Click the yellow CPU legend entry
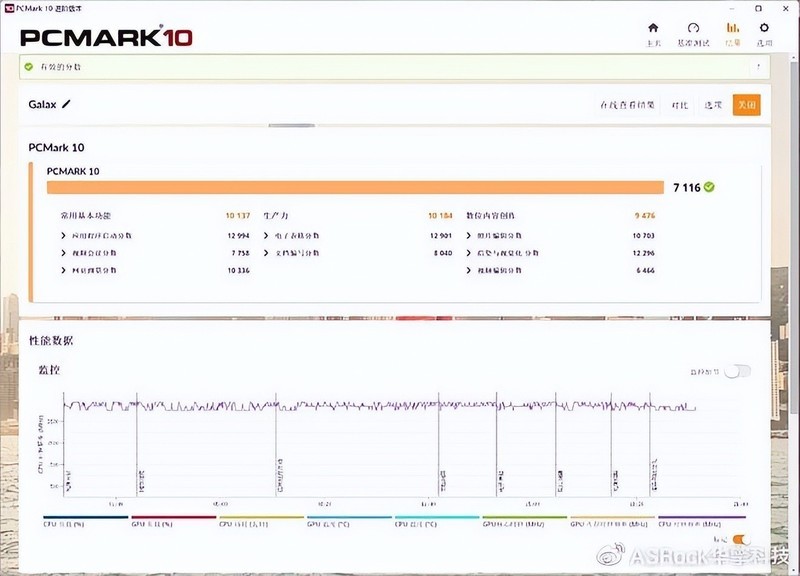 coord(261,521)
